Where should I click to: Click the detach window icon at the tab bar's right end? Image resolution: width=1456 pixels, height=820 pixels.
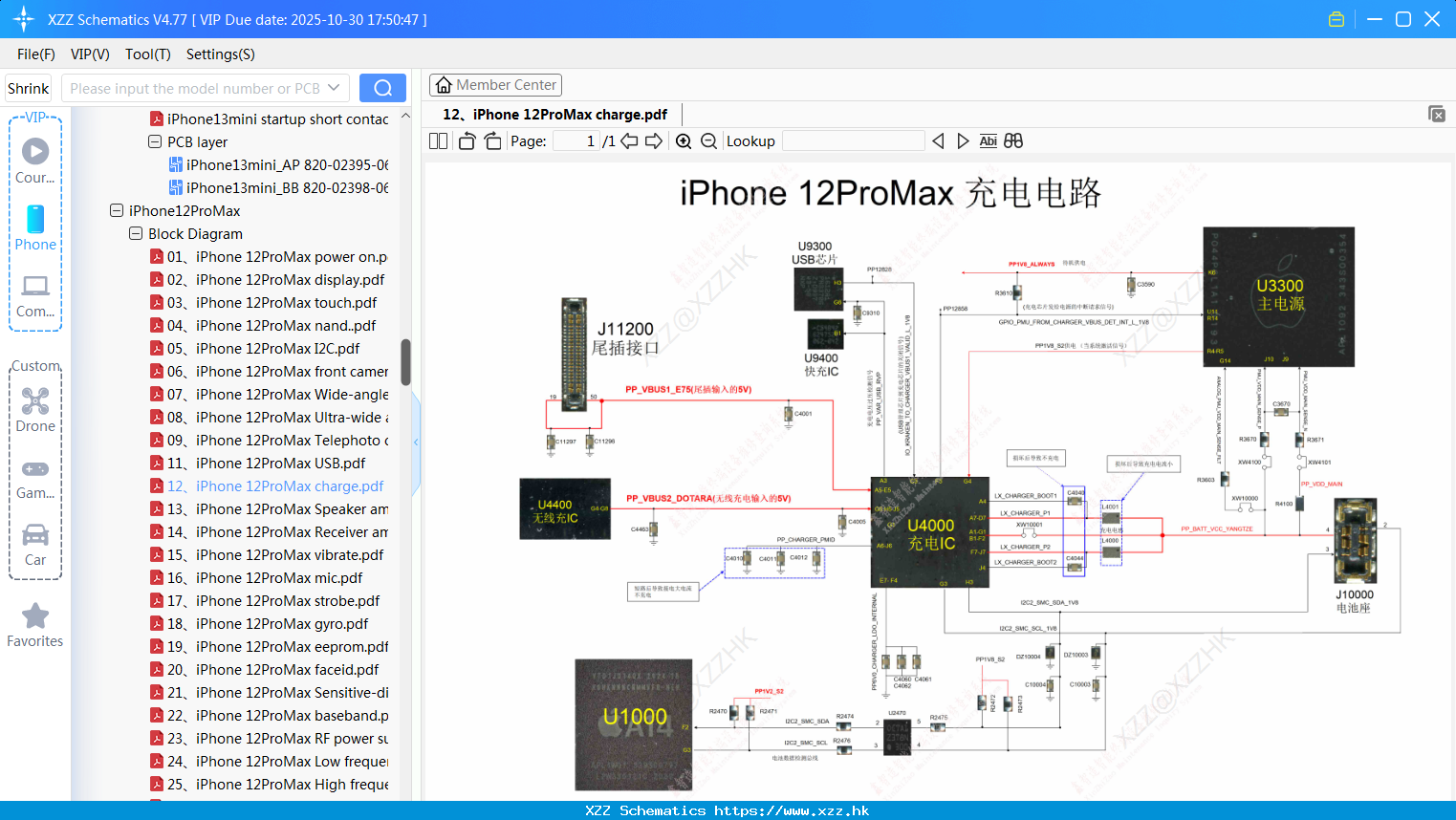(1437, 114)
